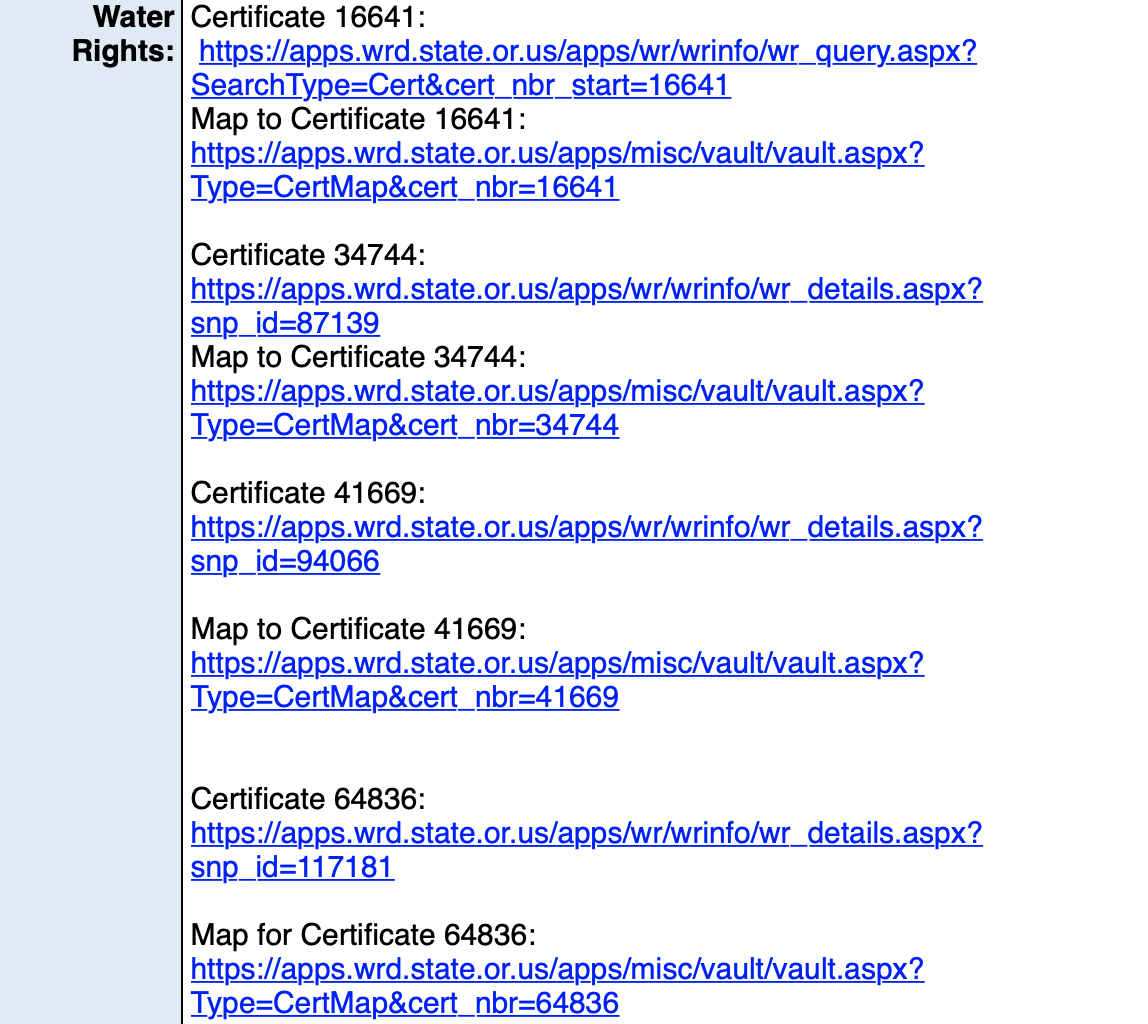The width and height of the screenshot is (1148, 1024).
Task: Click the 'Certificate 41669:' text label
Action: pyautogui.click(x=308, y=493)
